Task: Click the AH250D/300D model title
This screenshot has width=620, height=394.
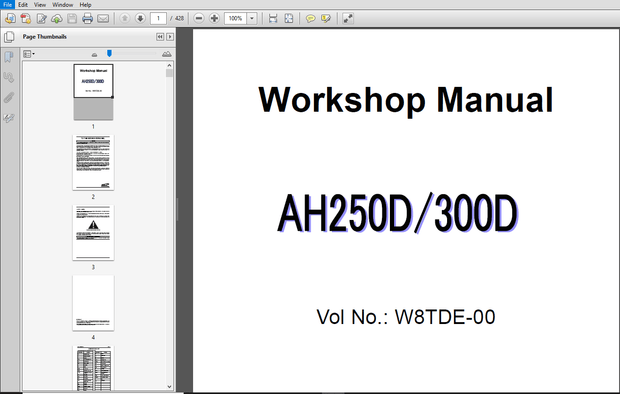Action: click(x=398, y=214)
